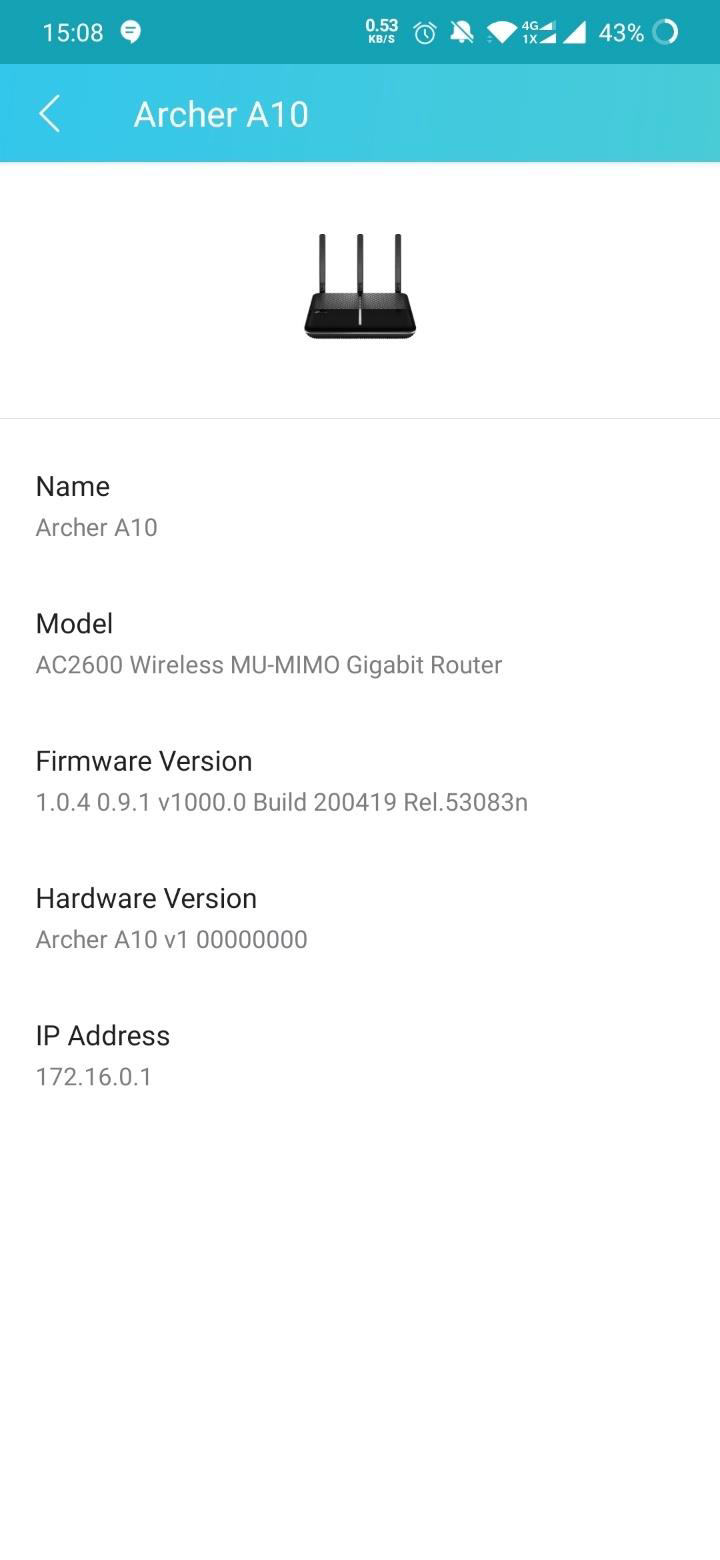
Task: Tap the network speed KB/s indicator
Action: (x=381, y=31)
